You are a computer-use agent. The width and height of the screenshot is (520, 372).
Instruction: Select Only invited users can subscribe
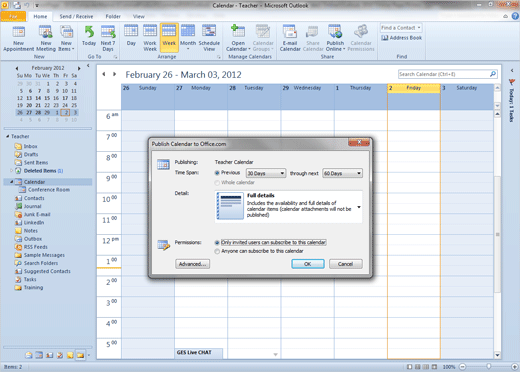point(217,242)
